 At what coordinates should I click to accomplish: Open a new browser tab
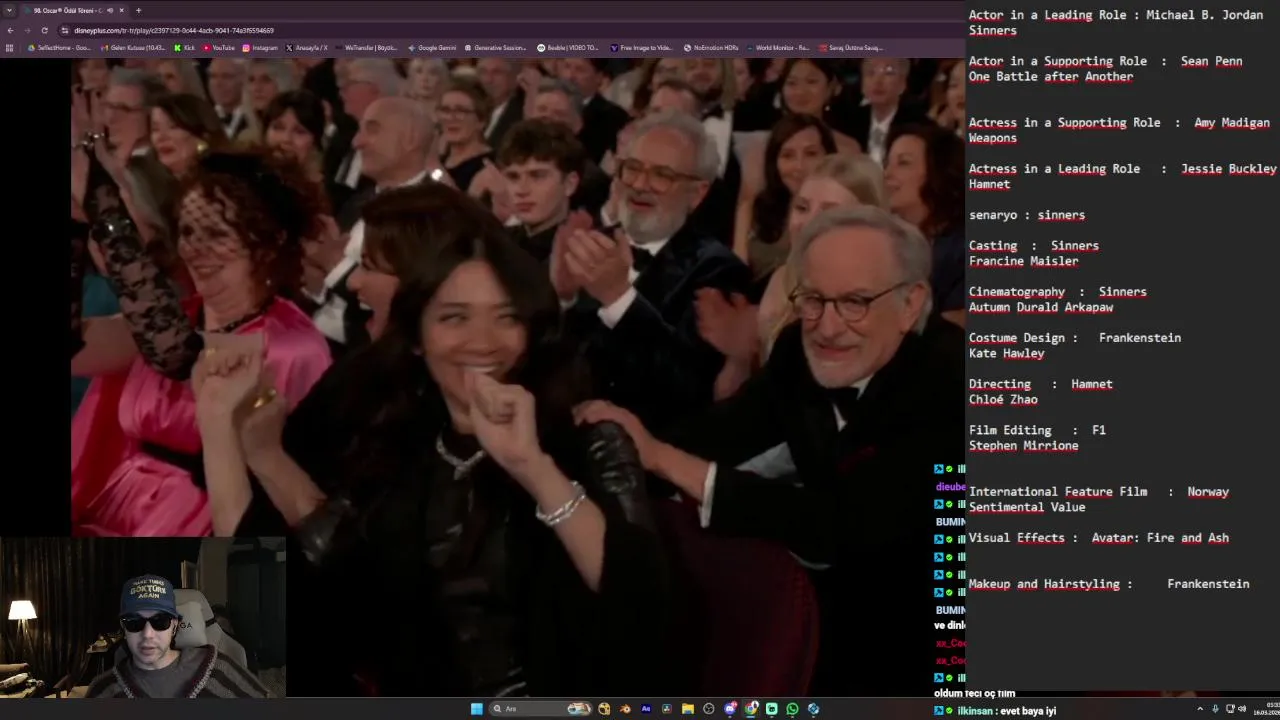pyautogui.click(x=138, y=10)
